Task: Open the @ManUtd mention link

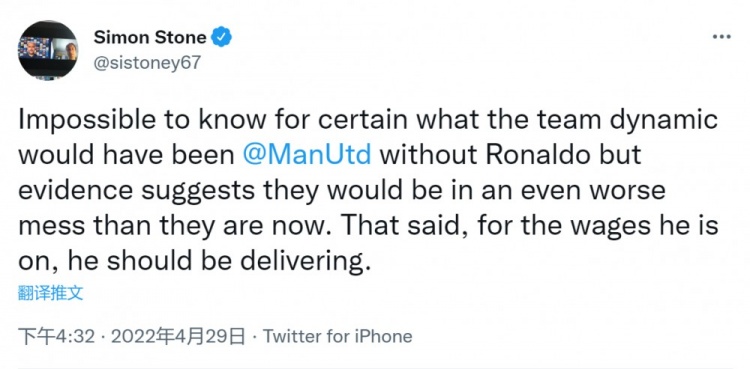Action: [307, 156]
